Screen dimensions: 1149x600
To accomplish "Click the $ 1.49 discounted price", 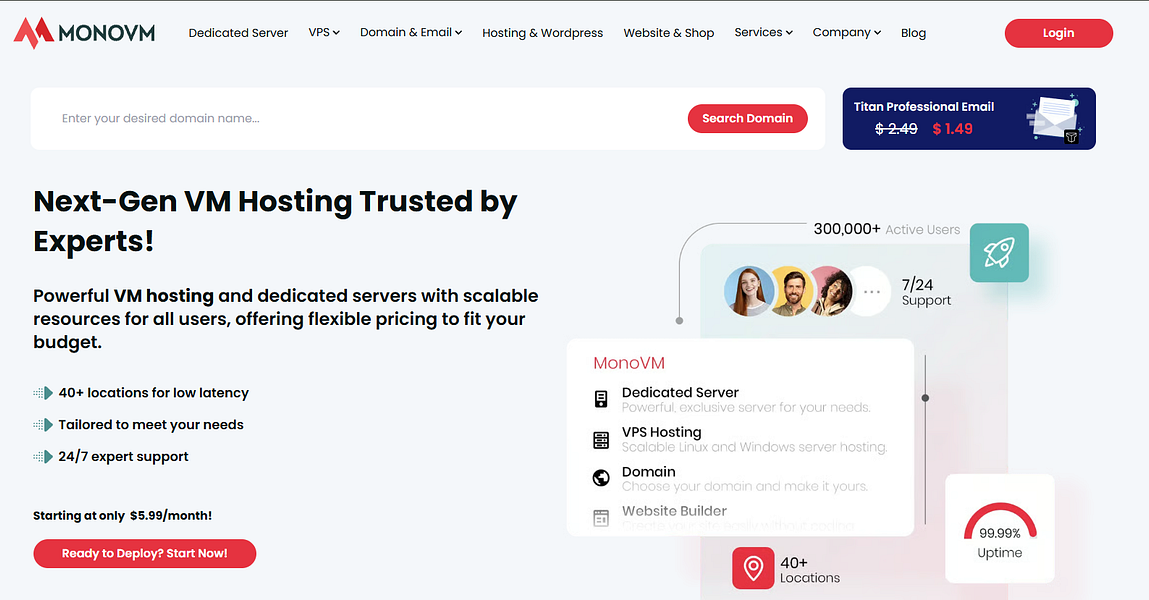I will click(953, 129).
